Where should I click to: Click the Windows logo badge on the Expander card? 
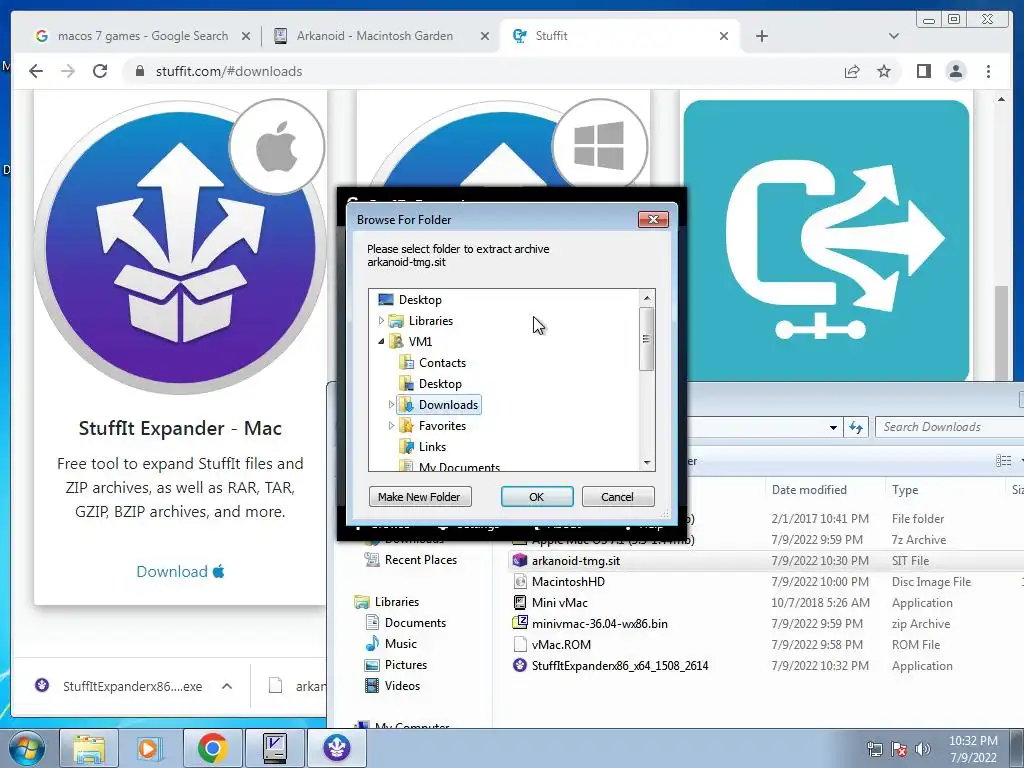(599, 147)
